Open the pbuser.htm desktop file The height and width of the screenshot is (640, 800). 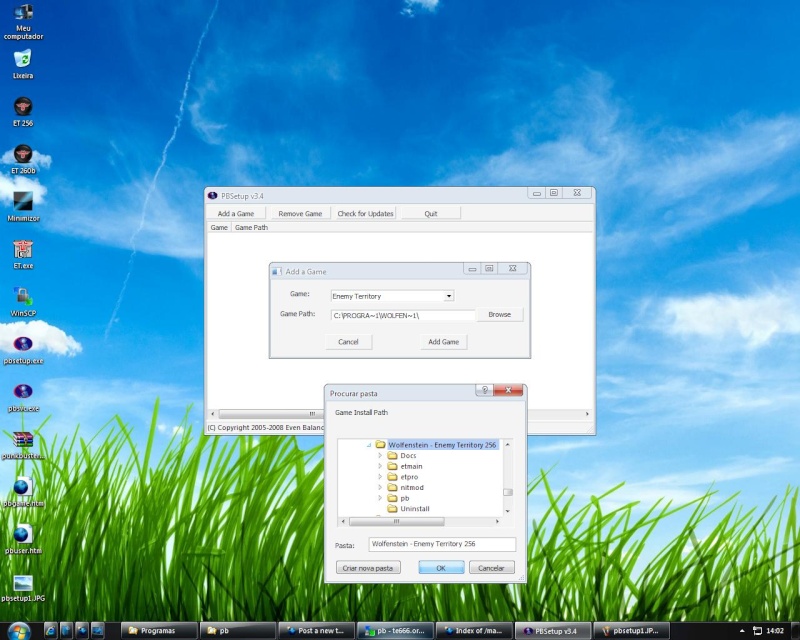[x=23, y=539]
